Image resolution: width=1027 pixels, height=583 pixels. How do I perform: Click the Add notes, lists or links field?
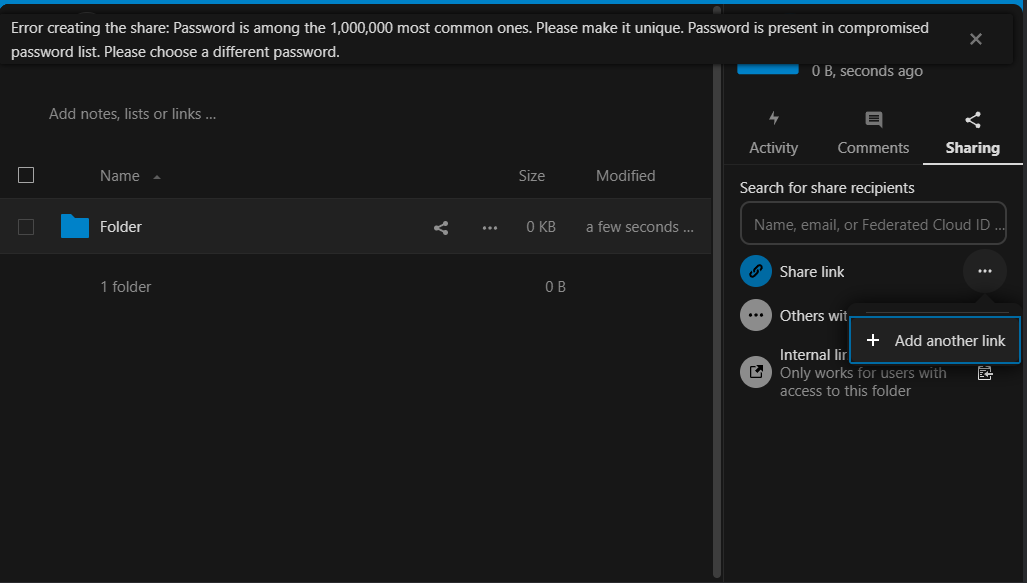pos(132,114)
